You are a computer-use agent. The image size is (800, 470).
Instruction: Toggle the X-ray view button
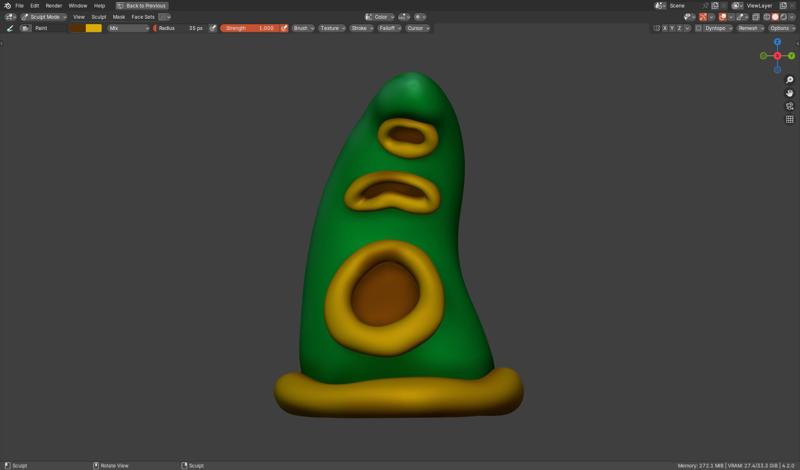pyautogui.click(x=755, y=17)
